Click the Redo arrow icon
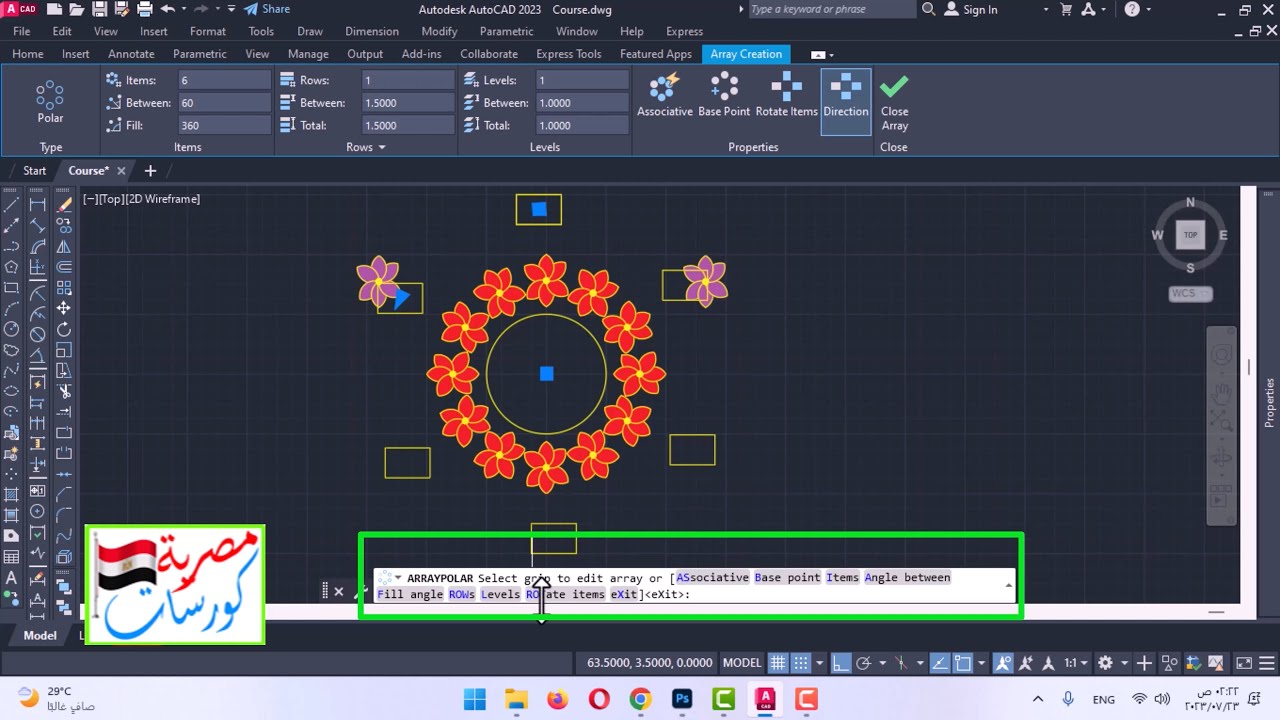Viewport: 1280px width, 720px height. (x=203, y=9)
